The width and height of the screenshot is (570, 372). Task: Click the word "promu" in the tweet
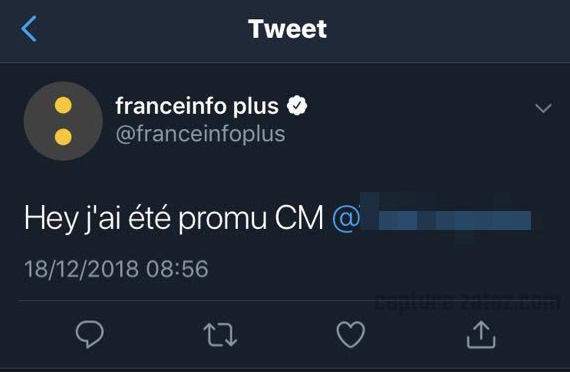point(222,220)
